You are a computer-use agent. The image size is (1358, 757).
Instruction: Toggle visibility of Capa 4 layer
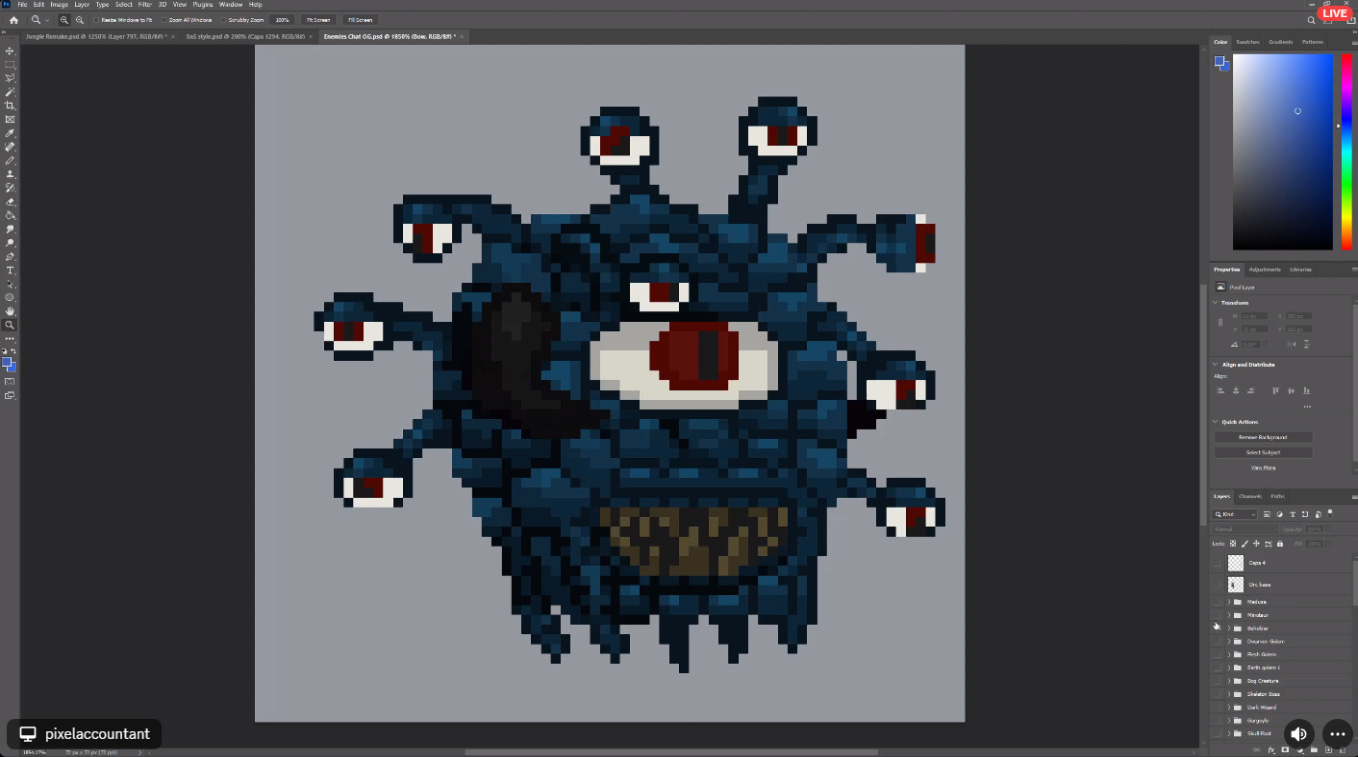1217,563
